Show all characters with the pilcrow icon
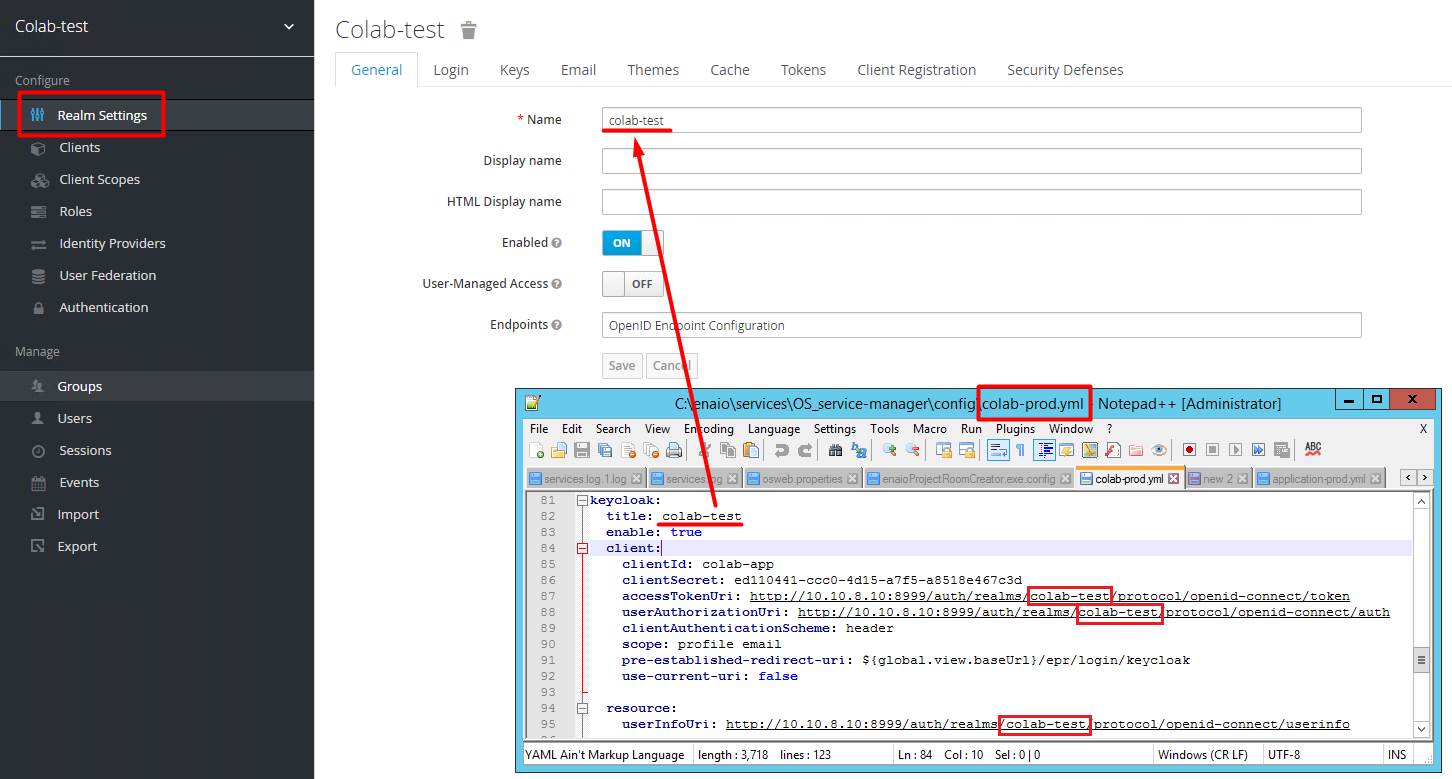This screenshot has height=779, width=1452. [x=1020, y=450]
